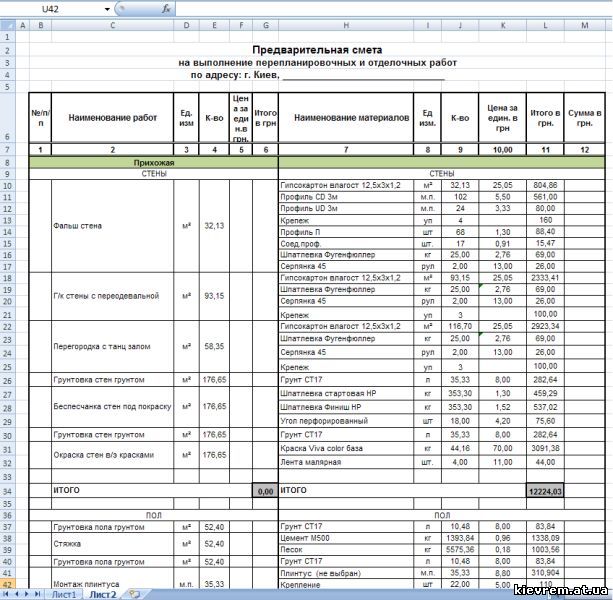Jump to last sheet with the navigation arrow
Viewport: 613px width, 600px height.
38,594
